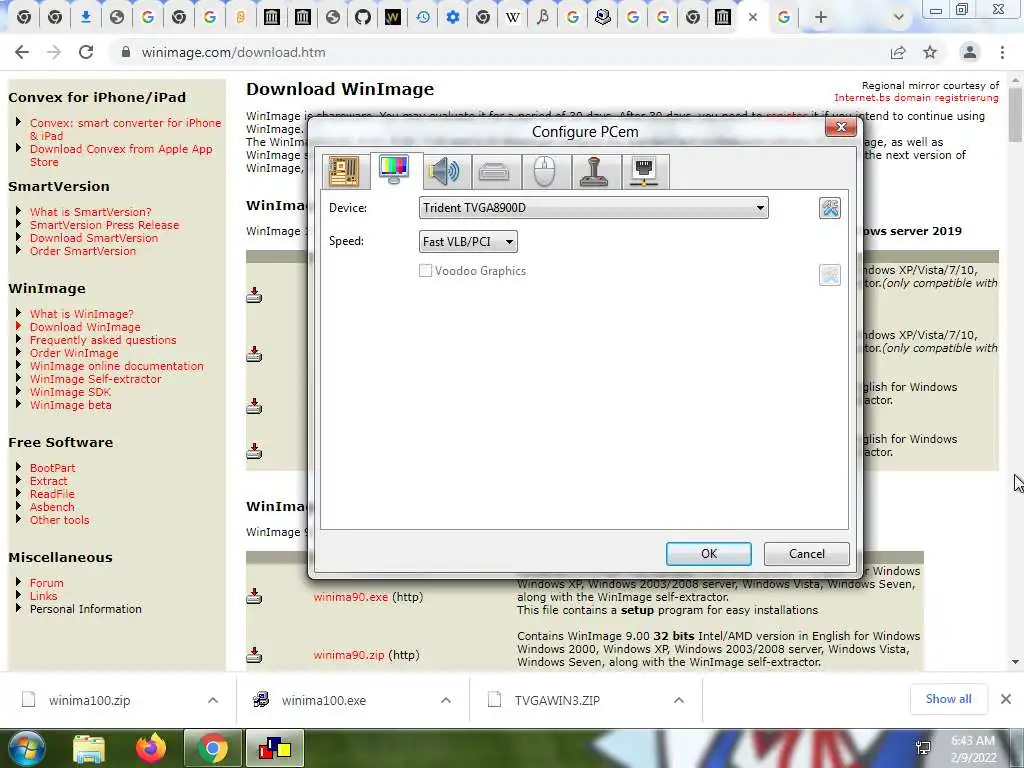
Task: Open the Asbench link
Action: 52,507
